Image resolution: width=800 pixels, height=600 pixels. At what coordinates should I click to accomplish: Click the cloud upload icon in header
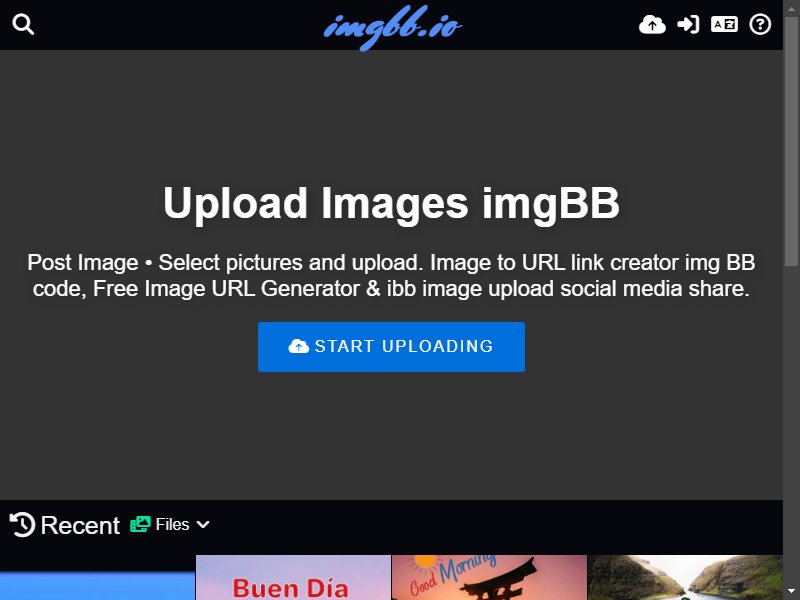652,24
